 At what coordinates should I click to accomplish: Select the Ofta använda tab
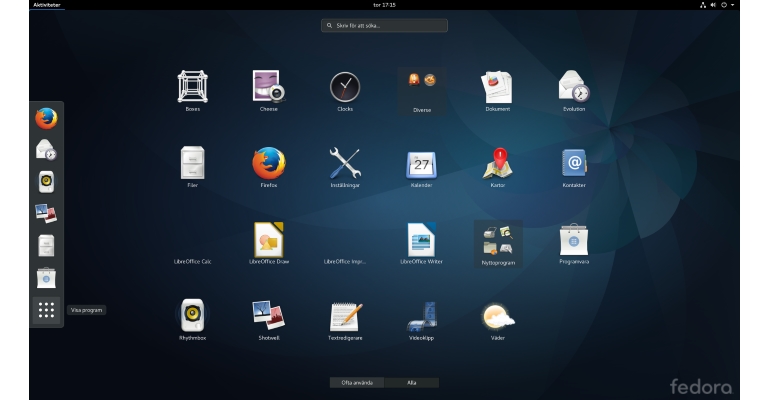click(x=357, y=382)
